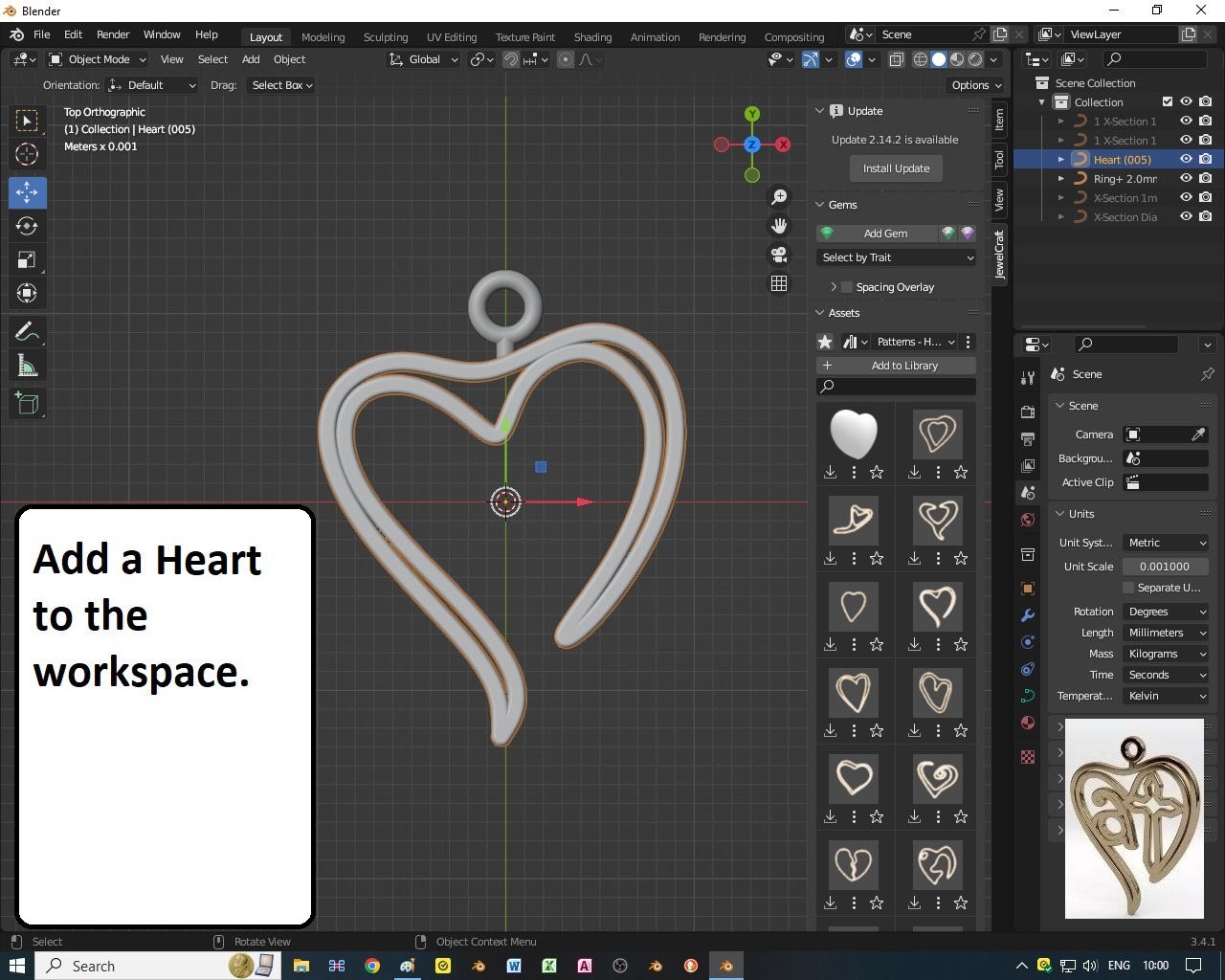Select the Move tool in toolbar

(x=27, y=192)
